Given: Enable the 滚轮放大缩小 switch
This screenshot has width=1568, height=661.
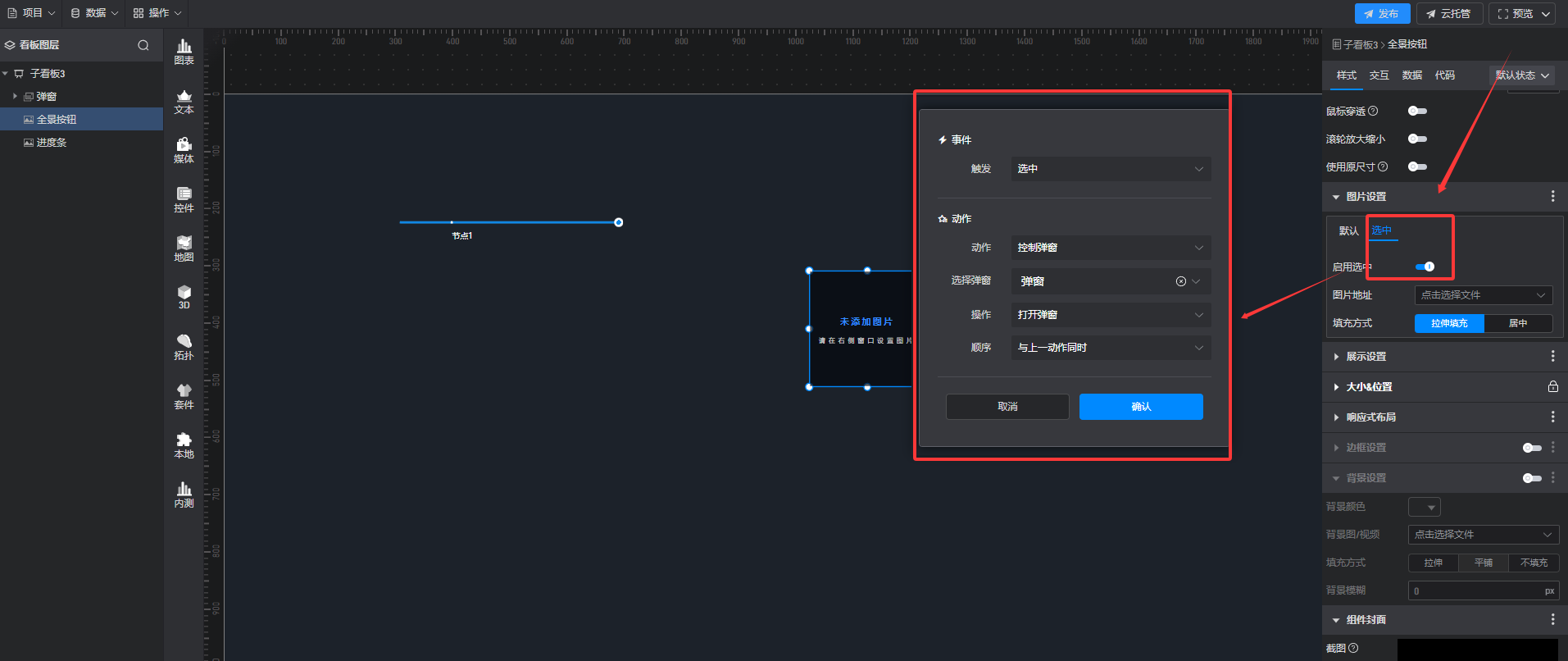Looking at the screenshot, I should click(x=1417, y=139).
